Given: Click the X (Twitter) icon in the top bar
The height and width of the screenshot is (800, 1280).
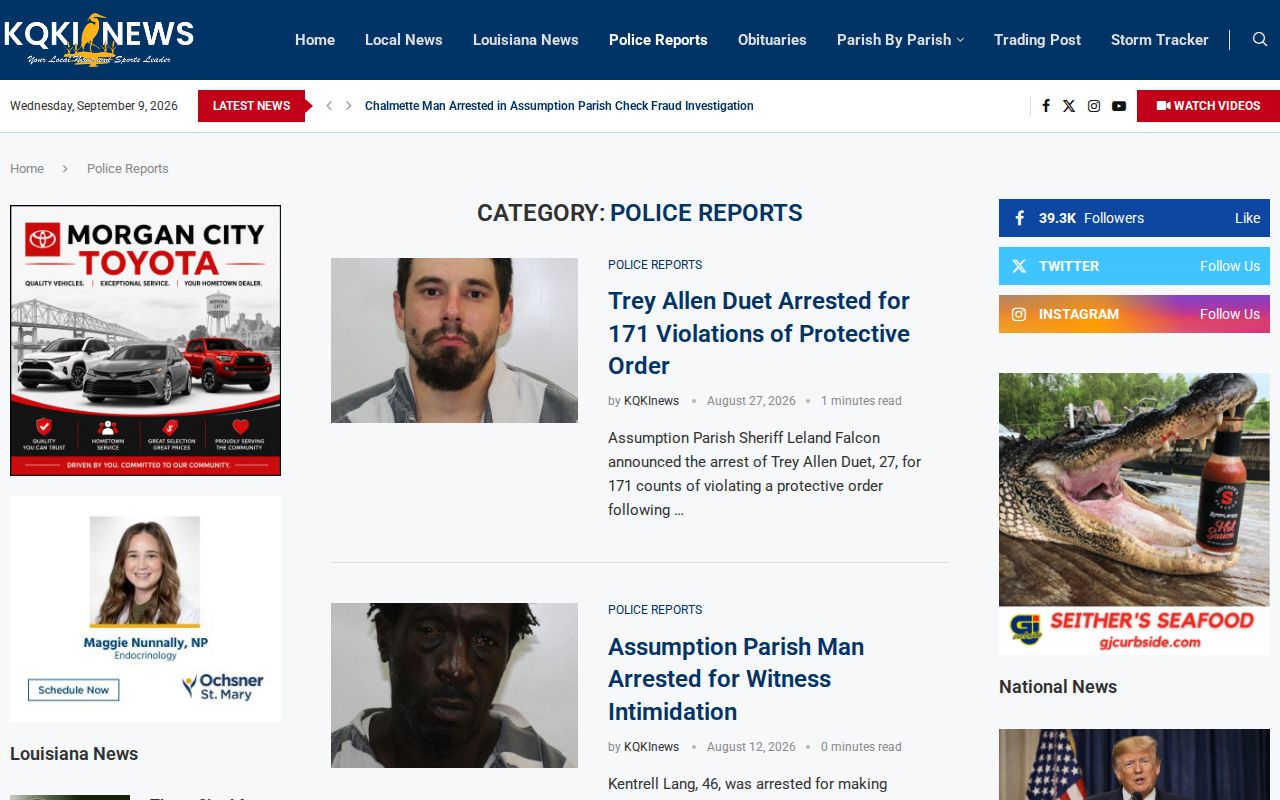Looking at the screenshot, I should (x=1069, y=106).
